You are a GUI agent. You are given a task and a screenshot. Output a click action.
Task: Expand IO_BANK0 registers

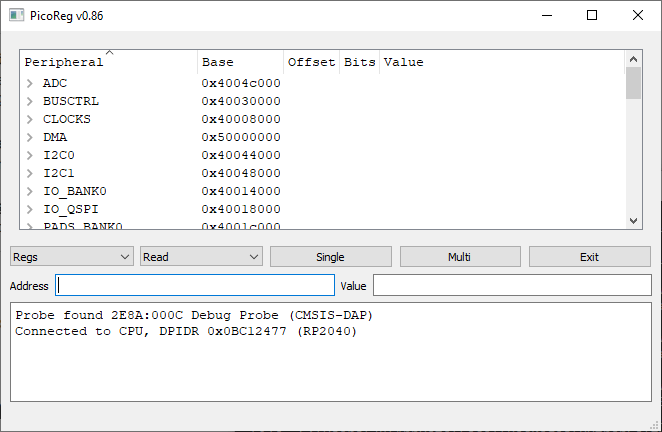30,191
